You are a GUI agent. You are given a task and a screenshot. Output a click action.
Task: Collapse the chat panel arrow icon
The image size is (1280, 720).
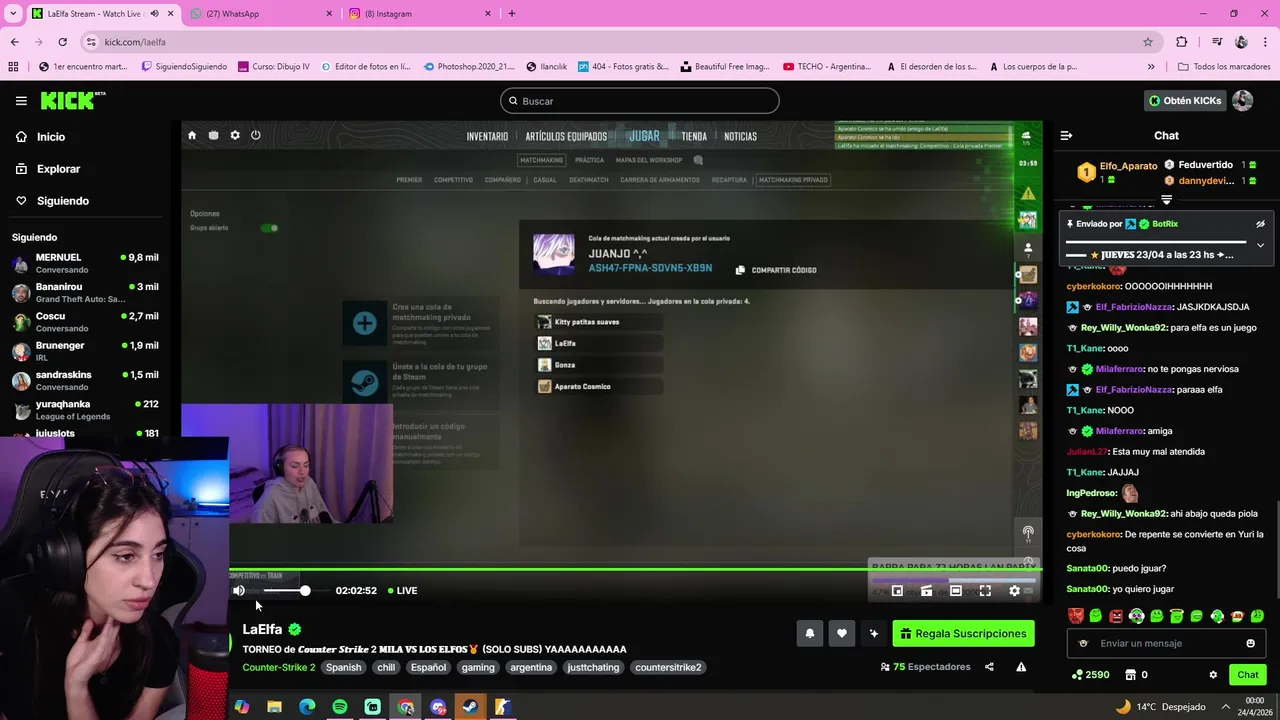point(1066,135)
